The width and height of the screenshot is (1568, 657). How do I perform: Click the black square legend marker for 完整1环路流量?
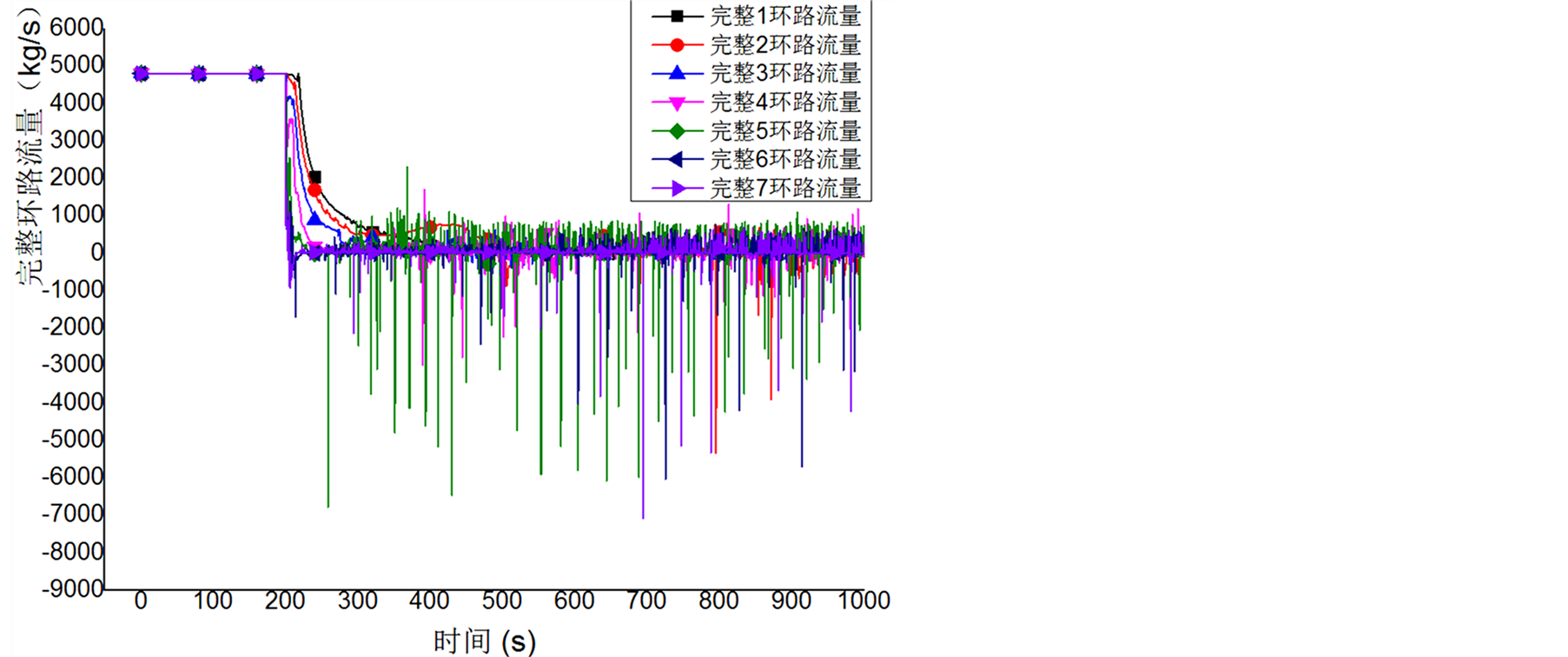coord(677,16)
